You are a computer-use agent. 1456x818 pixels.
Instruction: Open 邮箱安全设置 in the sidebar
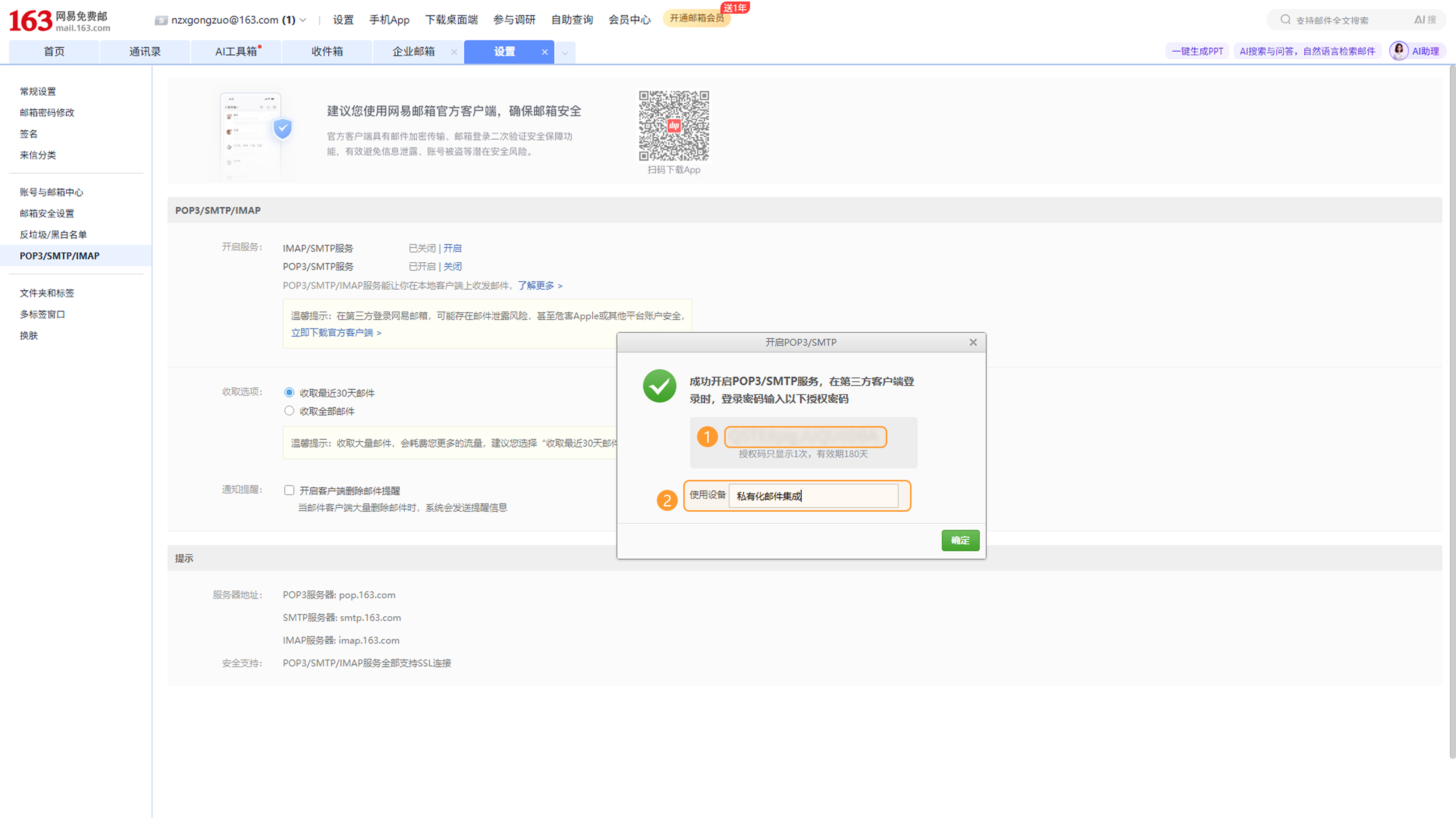pos(47,213)
